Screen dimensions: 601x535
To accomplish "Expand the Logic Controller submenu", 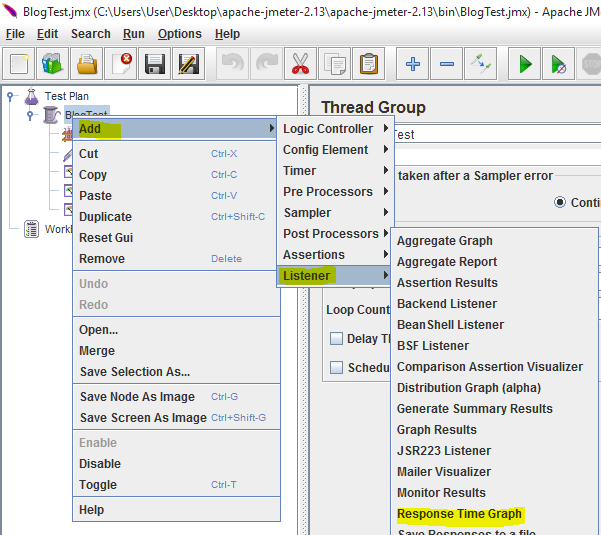I will pos(335,129).
